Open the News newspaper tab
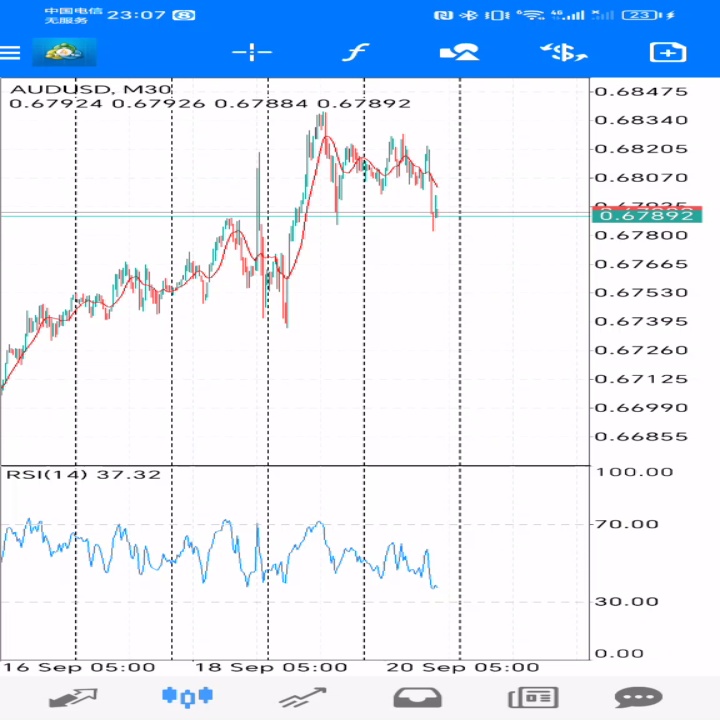 pyautogui.click(x=532, y=697)
